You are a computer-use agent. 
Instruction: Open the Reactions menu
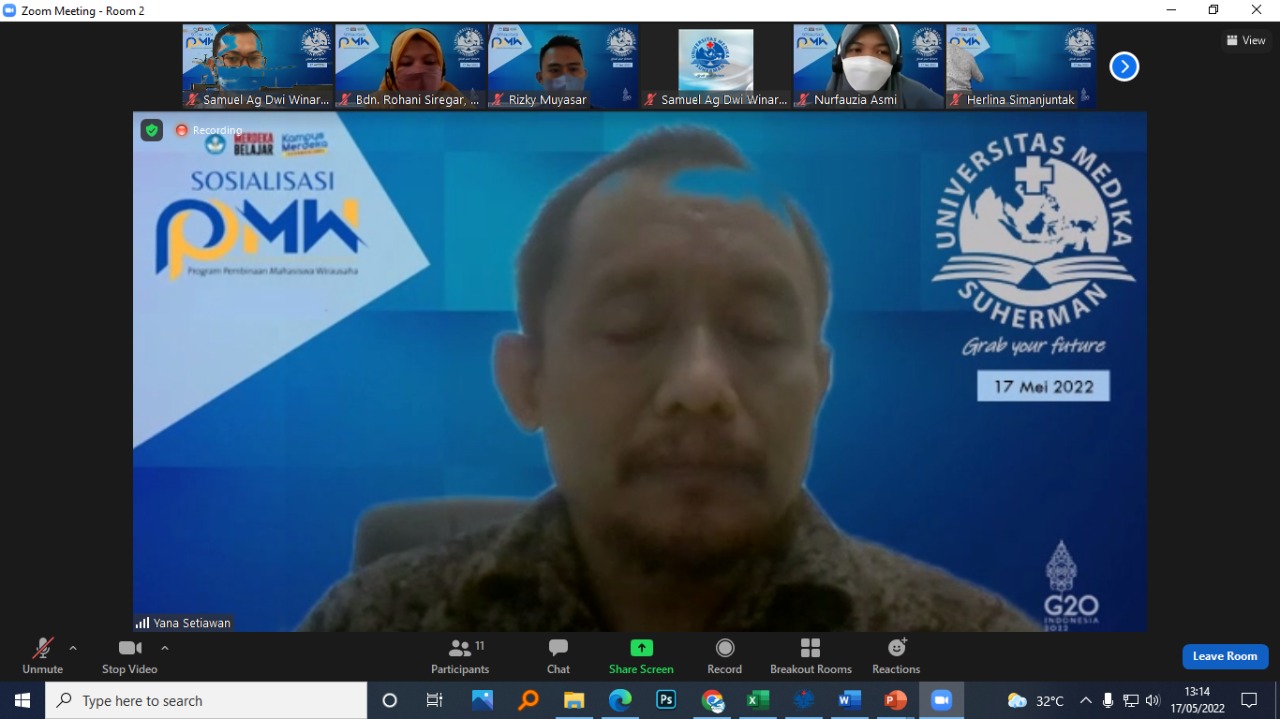896,656
